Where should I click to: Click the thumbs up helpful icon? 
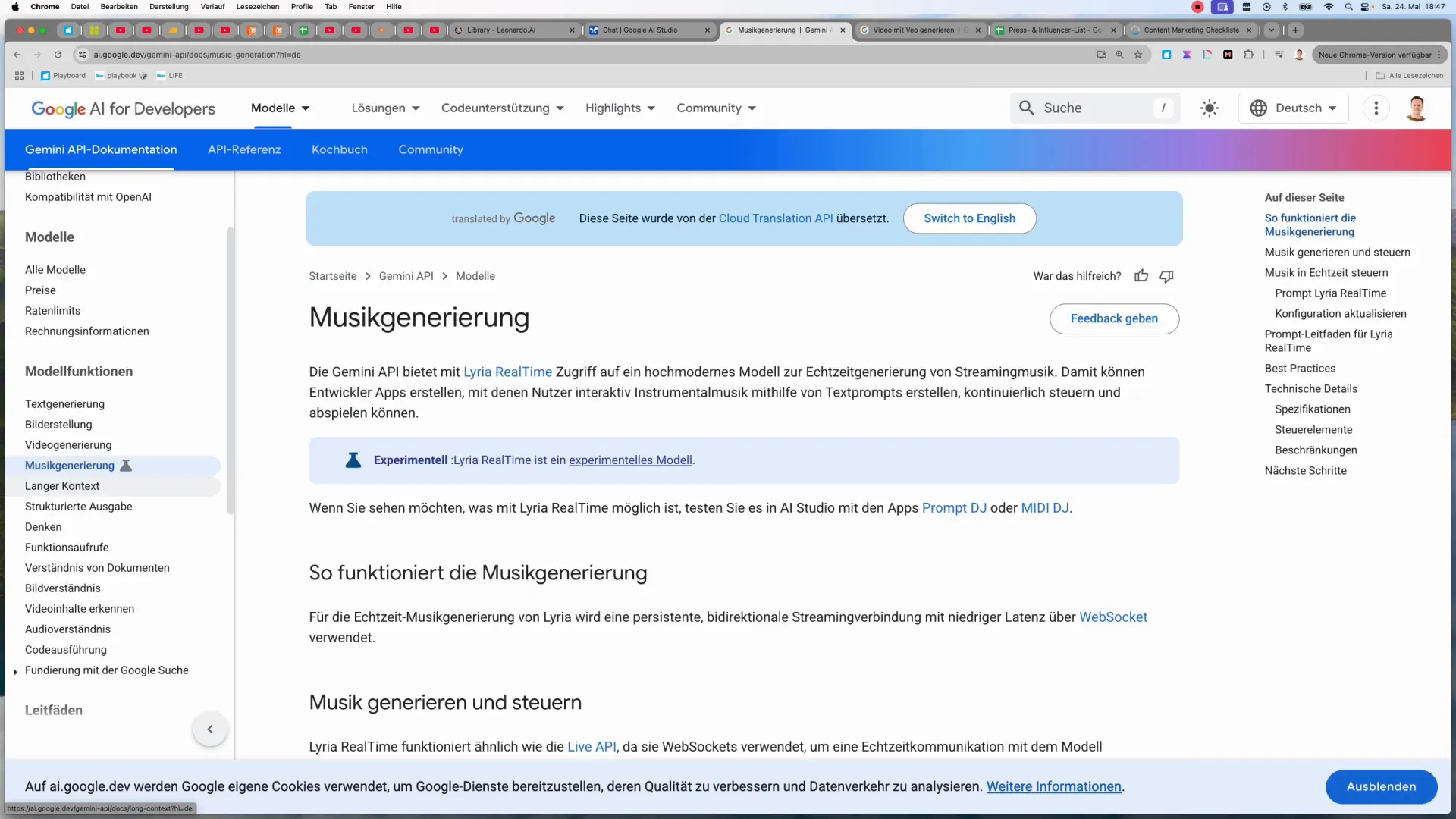coord(1141,276)
